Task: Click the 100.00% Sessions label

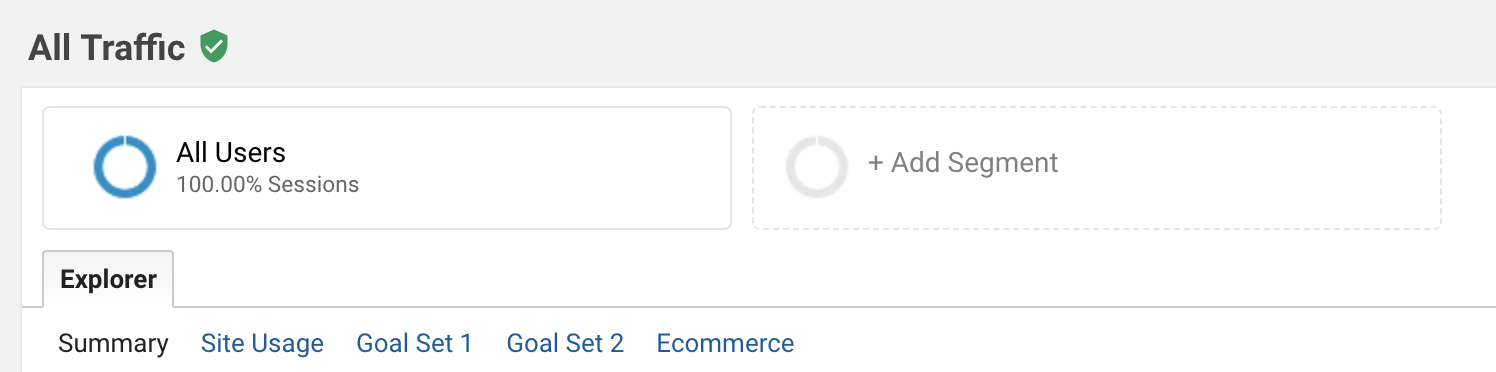Action: [267, 185]
